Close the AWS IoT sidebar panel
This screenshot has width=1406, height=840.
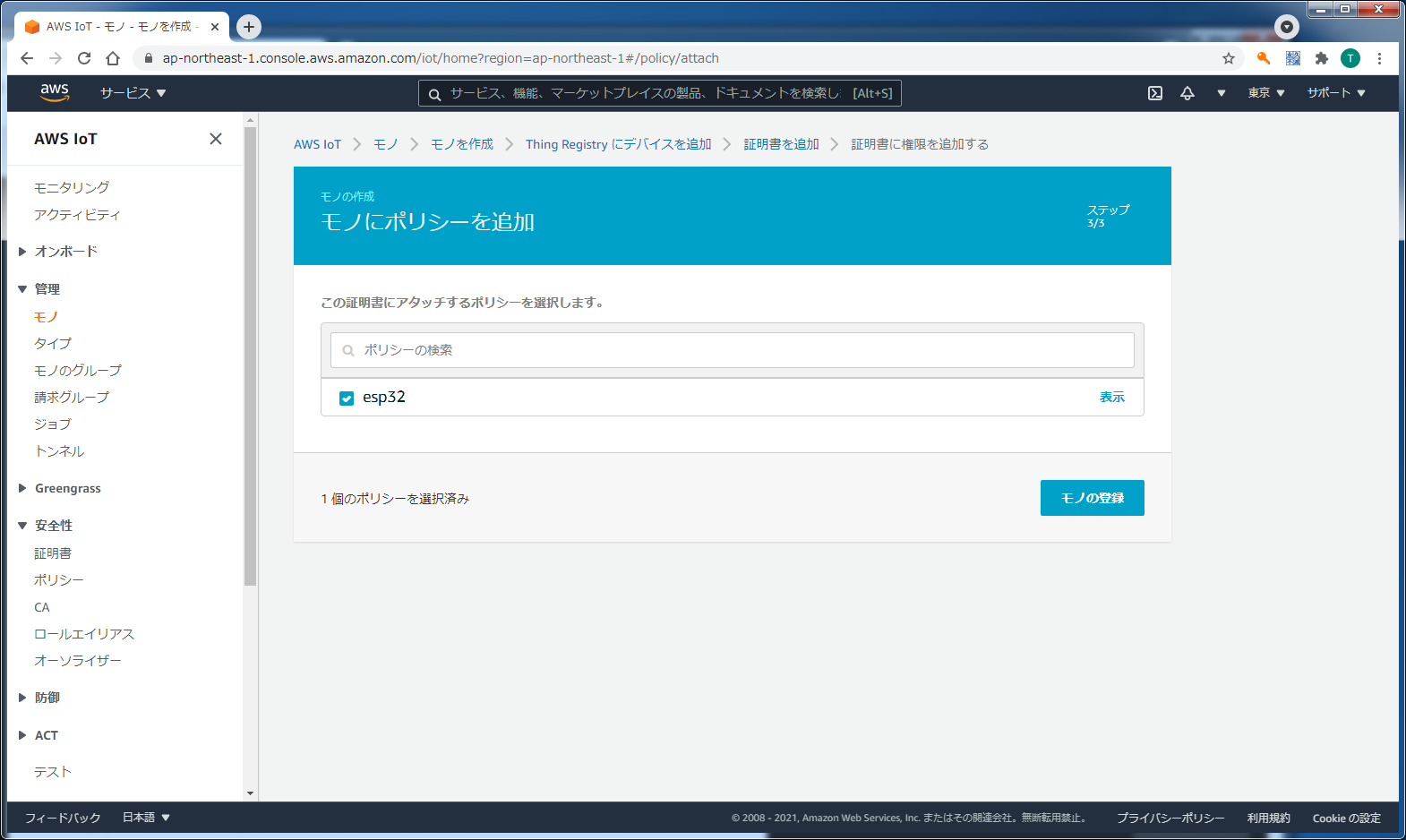click(216, 139)
